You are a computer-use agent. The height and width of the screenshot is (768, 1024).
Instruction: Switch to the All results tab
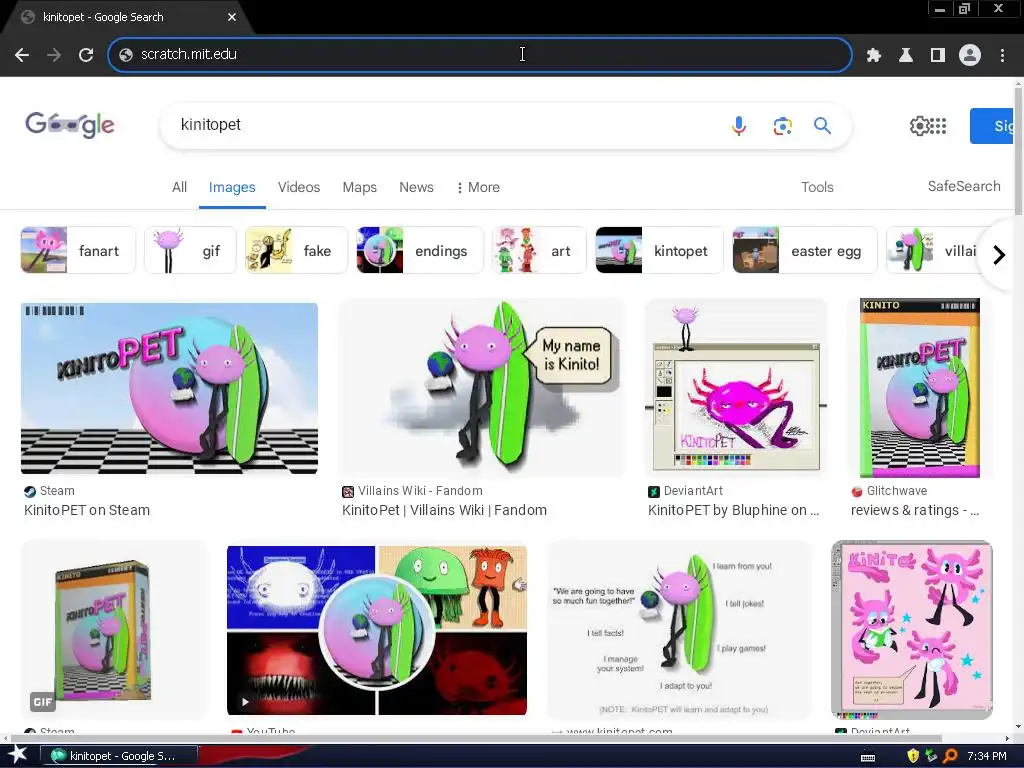coord(180,187)
